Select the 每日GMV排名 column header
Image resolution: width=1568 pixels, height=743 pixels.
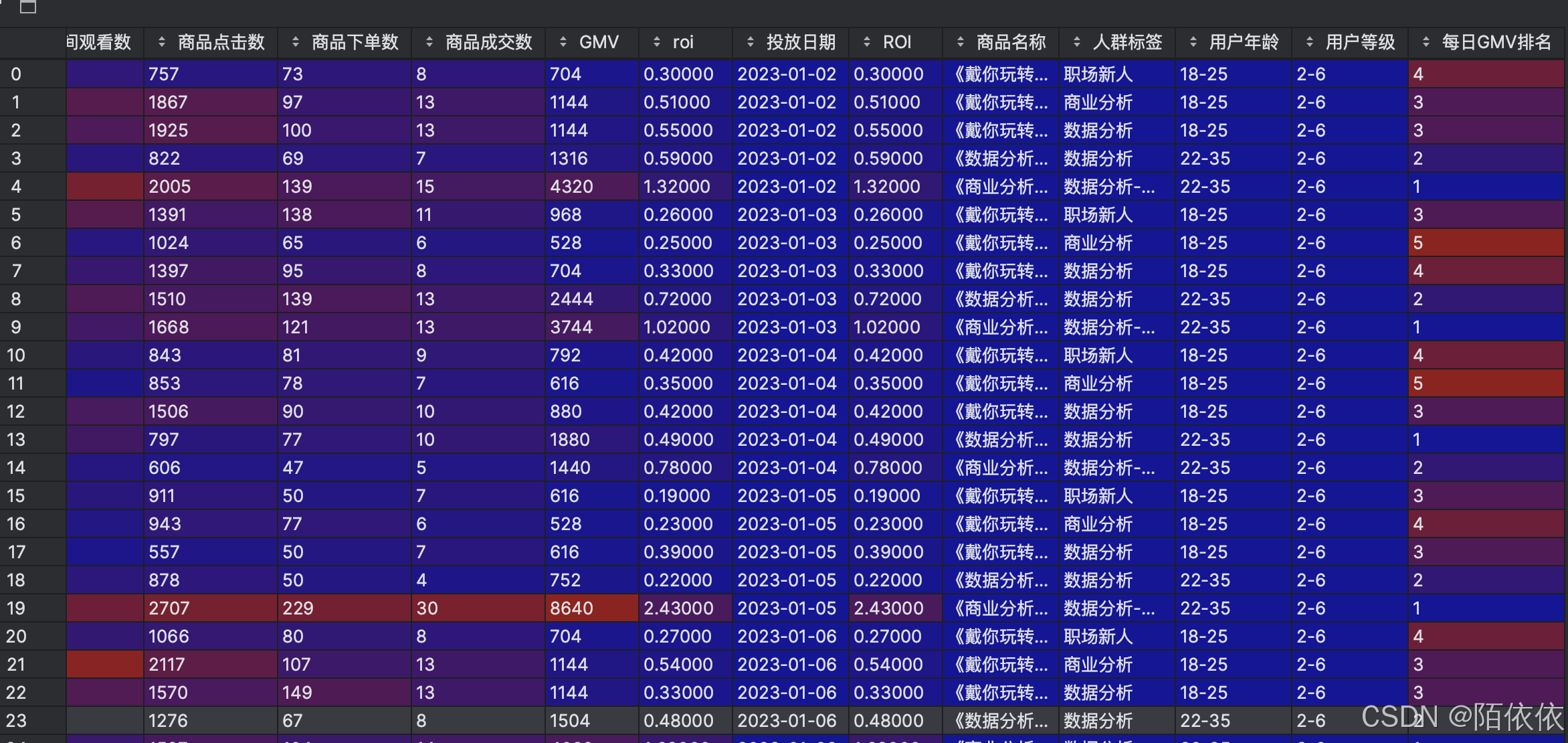click(x=1496, y=42)
